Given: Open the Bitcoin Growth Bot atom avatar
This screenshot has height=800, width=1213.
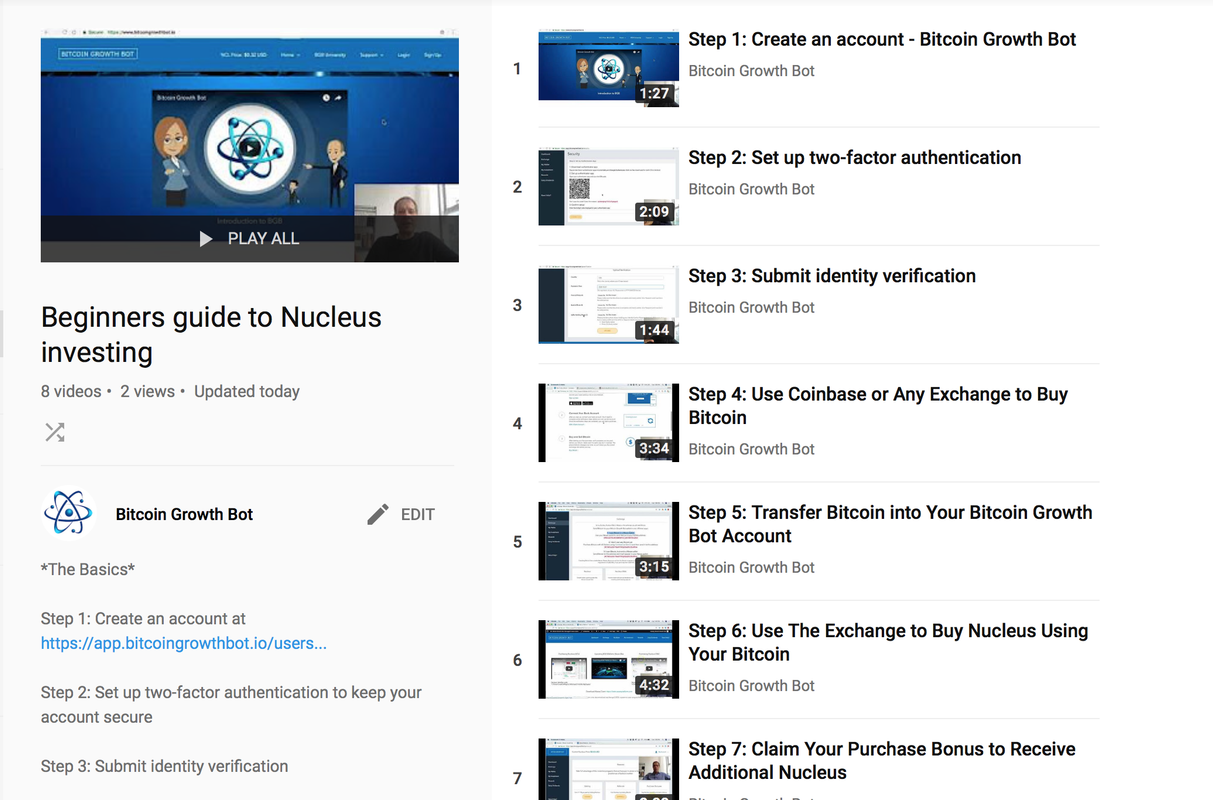Looking at the screenshot, I should coord(68,514).
